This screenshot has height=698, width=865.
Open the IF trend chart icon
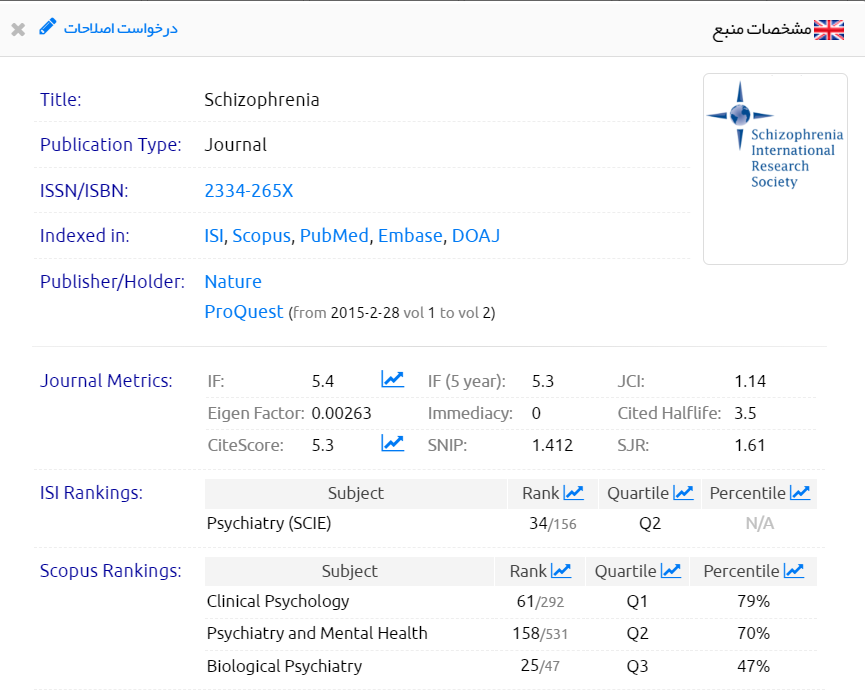(392, 380)
